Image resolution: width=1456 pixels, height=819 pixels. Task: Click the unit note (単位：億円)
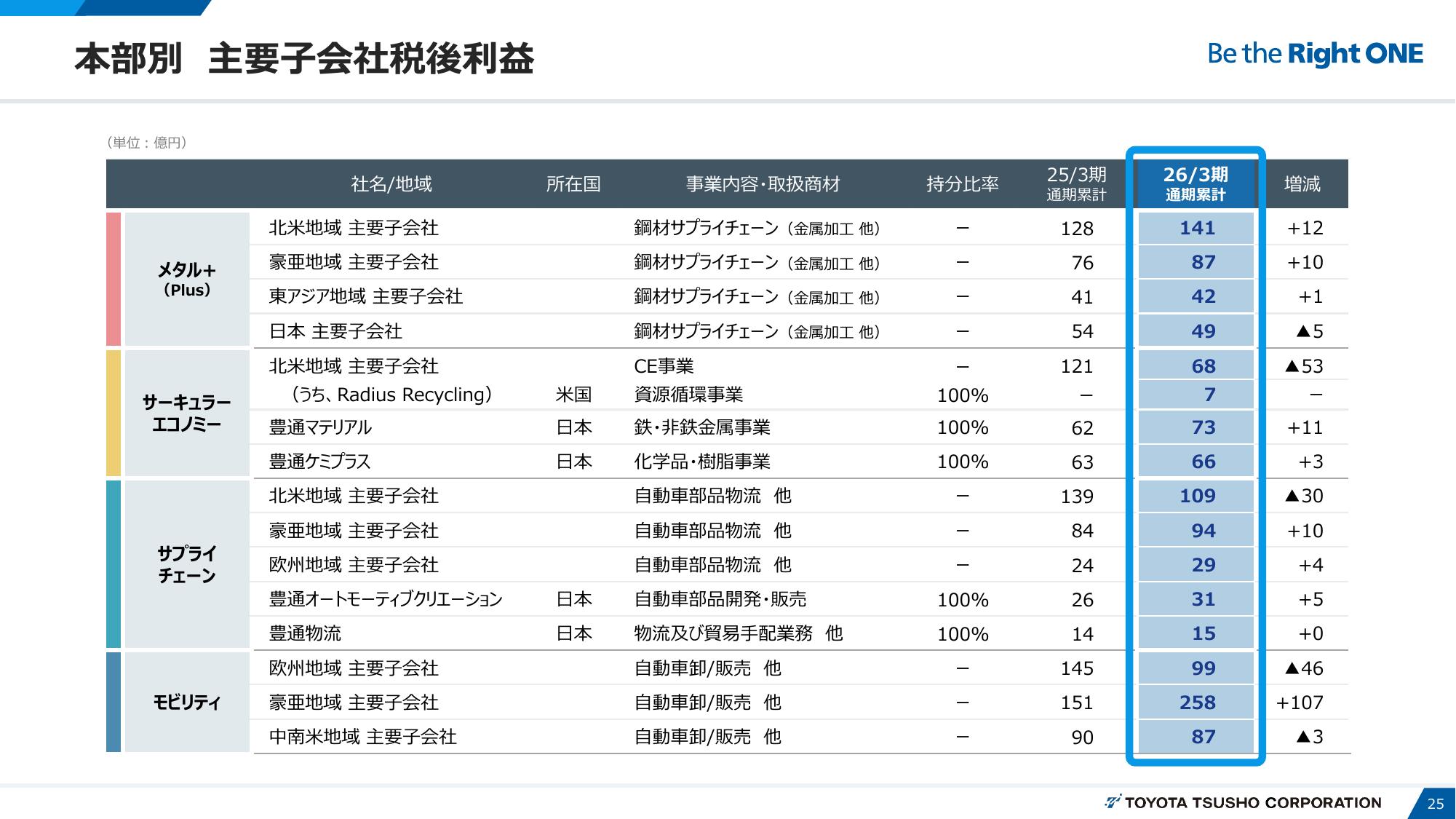click(147, 143)
